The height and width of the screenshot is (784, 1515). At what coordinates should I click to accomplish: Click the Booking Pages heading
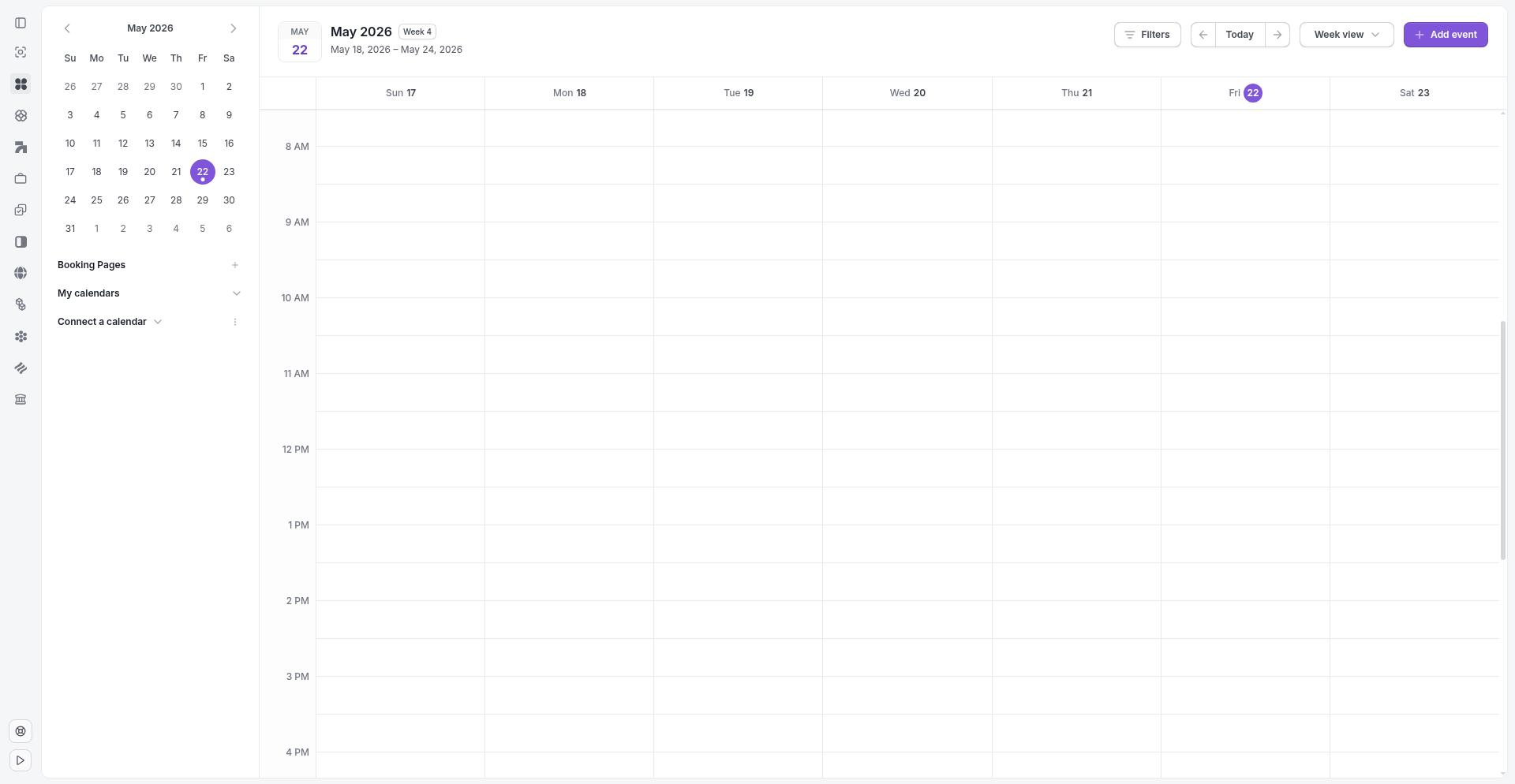click(x=92, y=265)
